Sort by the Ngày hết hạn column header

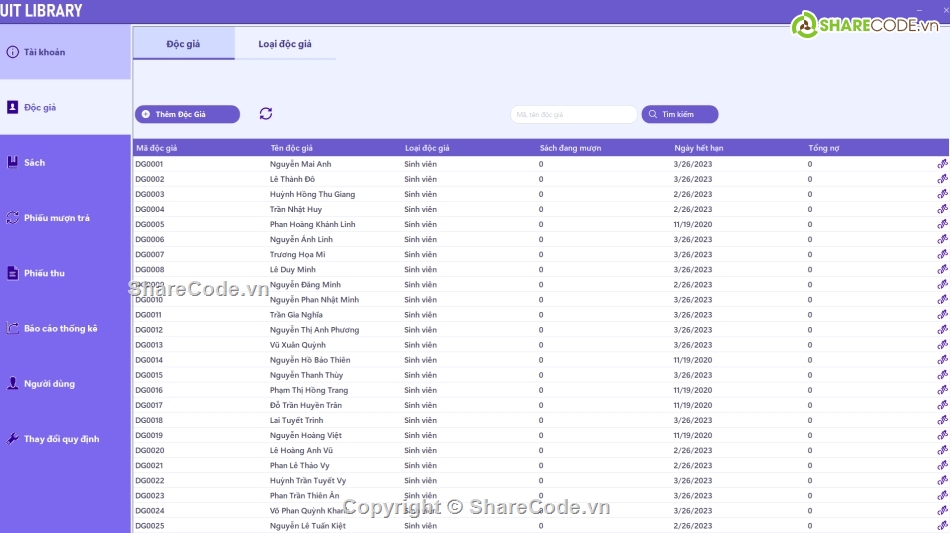[x=699, y=148]
